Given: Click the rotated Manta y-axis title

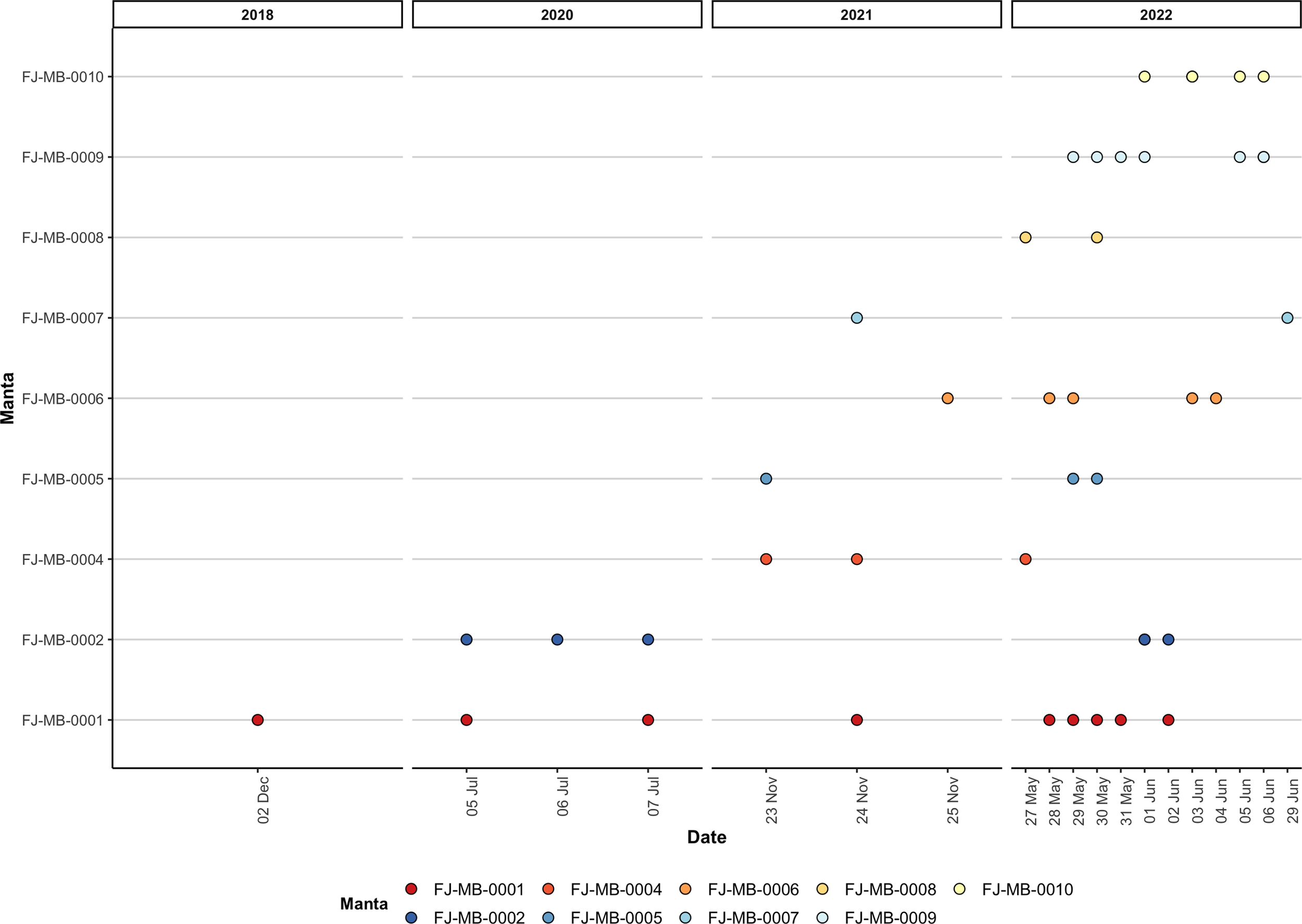Looking at the screenshot, I should click(8, 398).
